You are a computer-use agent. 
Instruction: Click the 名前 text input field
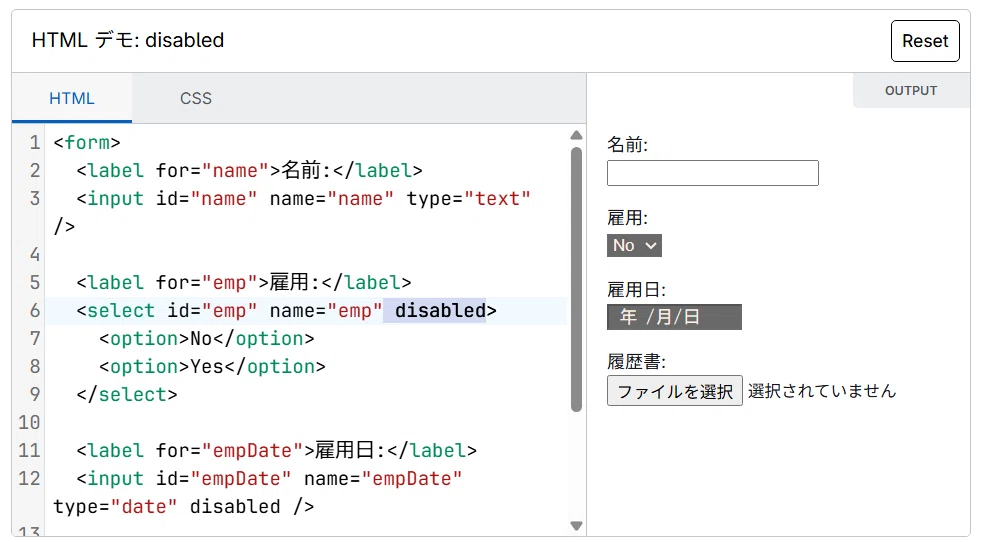tap(713, 173)
